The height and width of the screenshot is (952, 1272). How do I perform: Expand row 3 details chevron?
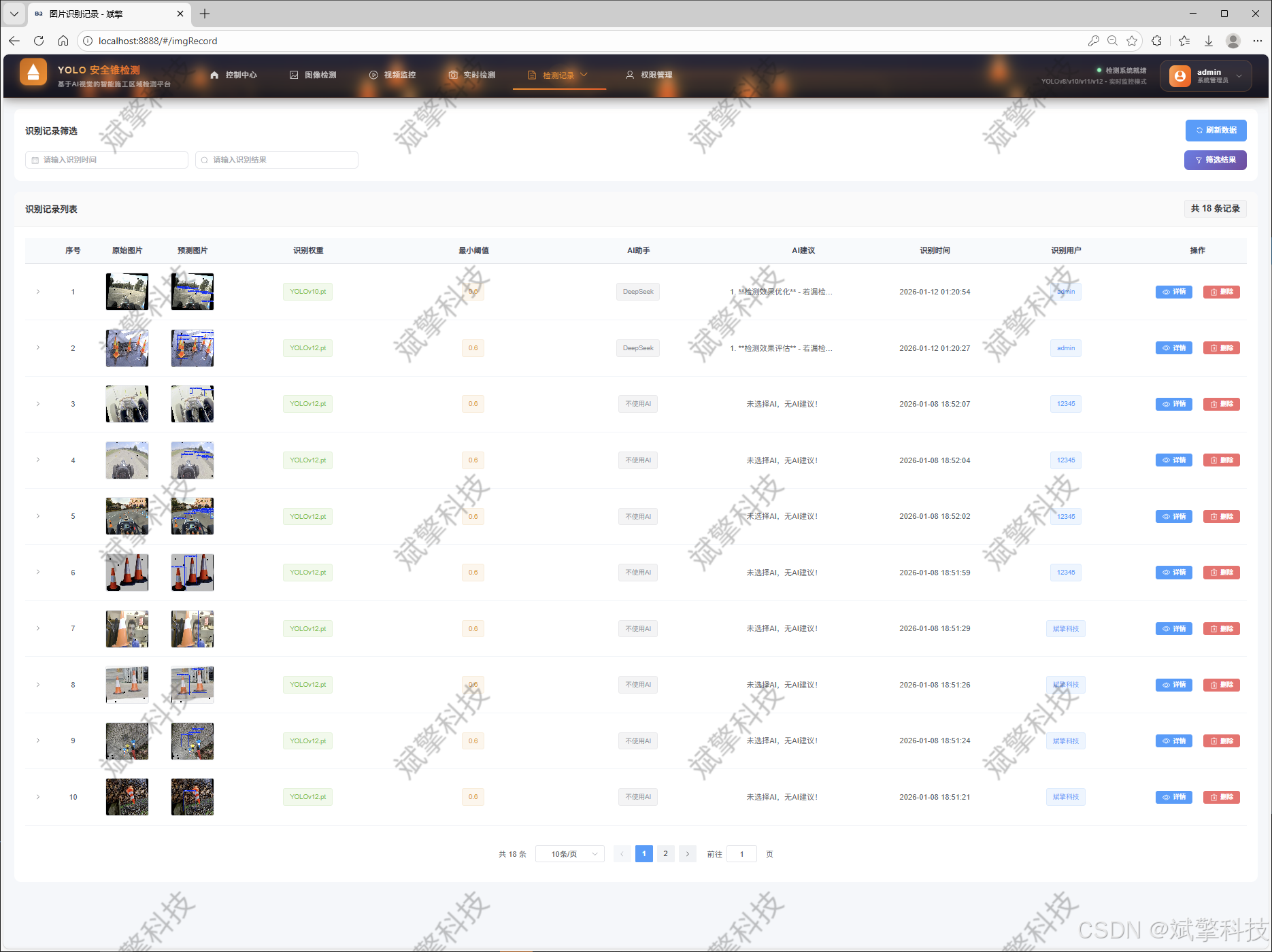point(38,404)
